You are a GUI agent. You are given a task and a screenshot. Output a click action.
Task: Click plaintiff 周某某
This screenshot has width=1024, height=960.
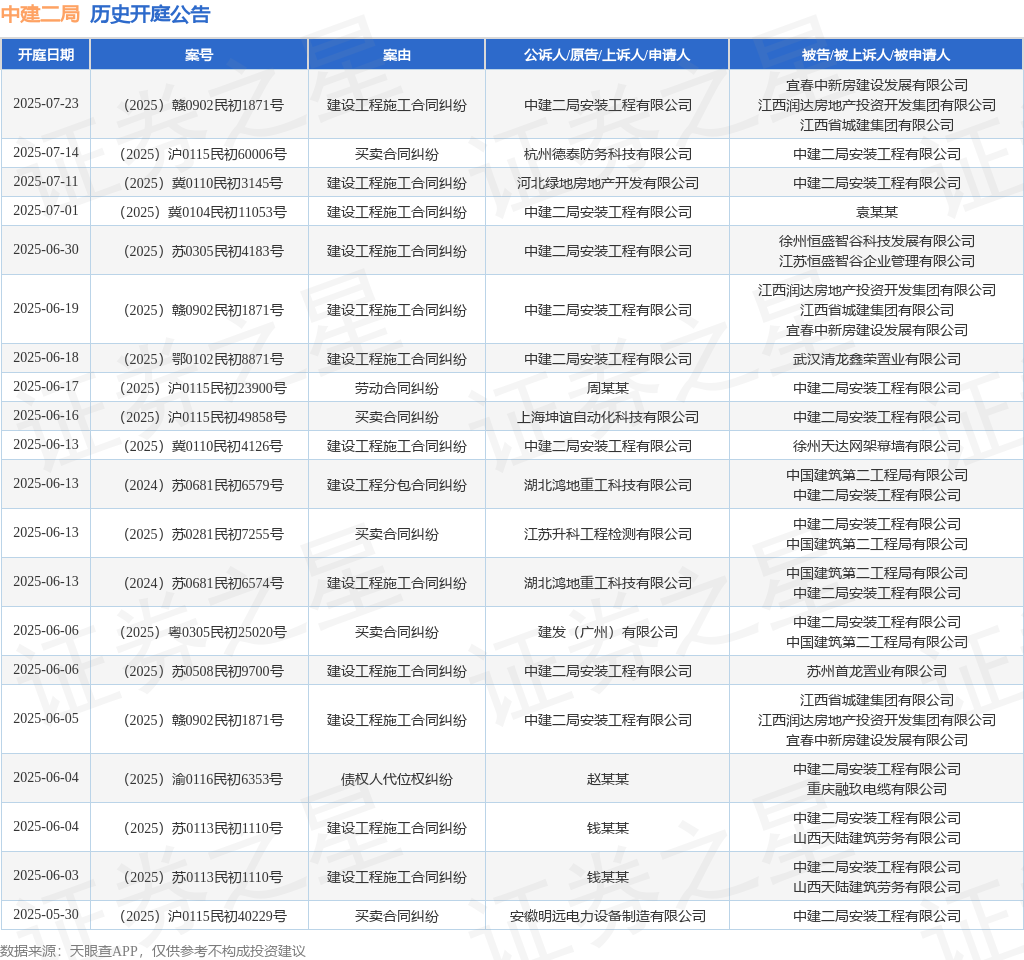pos(607,388)
